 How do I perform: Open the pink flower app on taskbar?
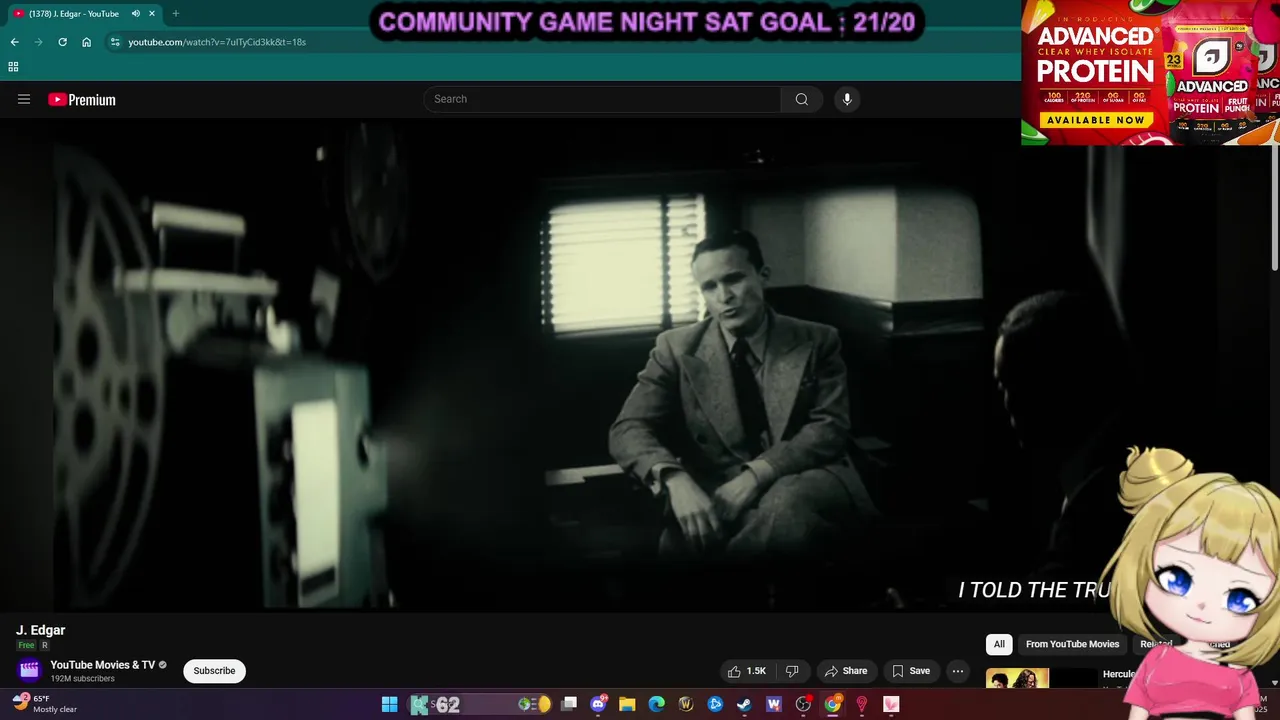890,705
